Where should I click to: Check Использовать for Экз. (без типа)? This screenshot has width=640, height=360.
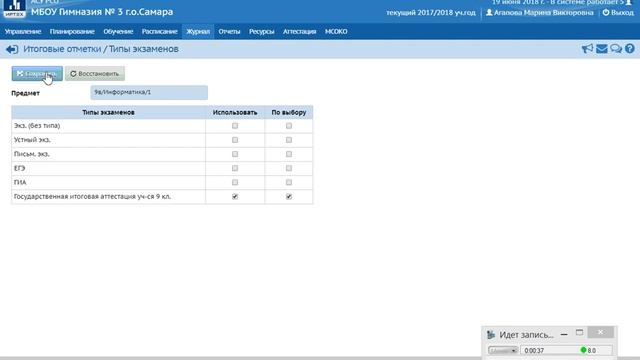(235, 126)
